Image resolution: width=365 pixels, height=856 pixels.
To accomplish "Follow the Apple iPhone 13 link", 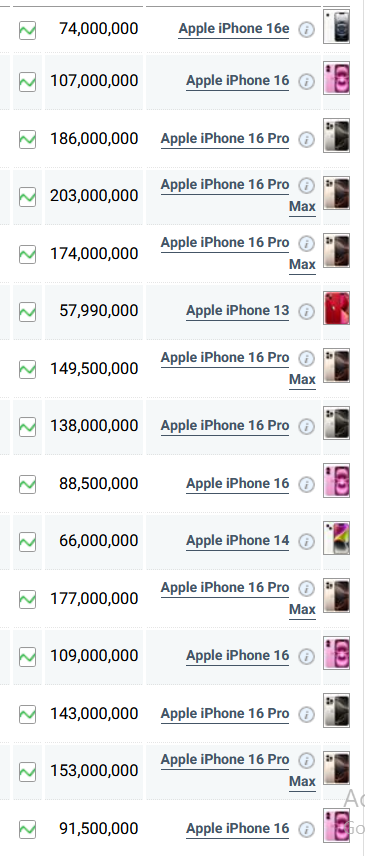I will pos(237,311).
